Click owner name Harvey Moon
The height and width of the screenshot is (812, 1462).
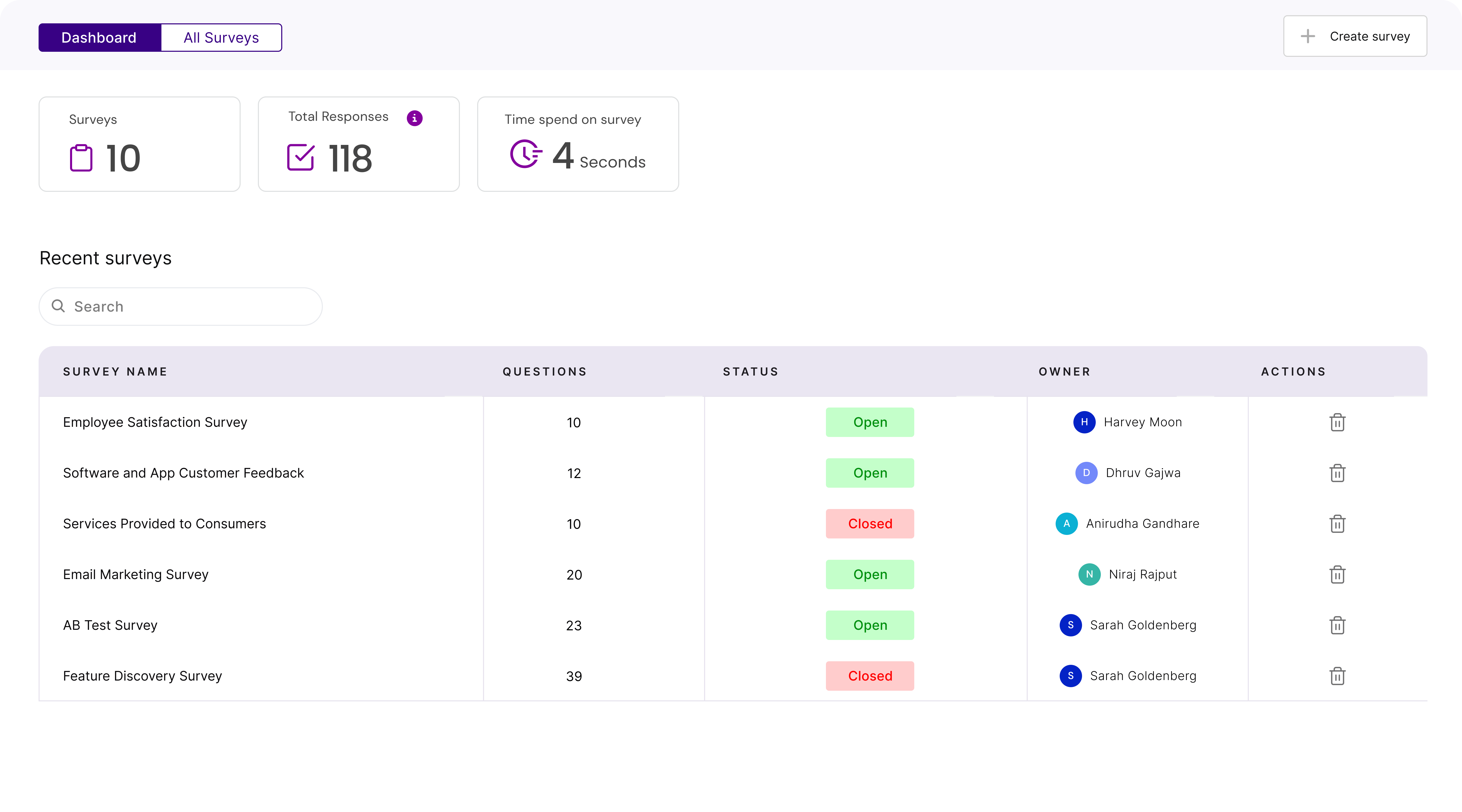click(x=1142, y=422)
